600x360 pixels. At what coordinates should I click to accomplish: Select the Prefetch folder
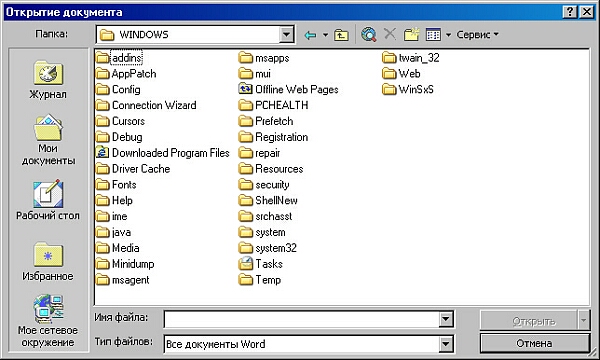coord(266,121)
